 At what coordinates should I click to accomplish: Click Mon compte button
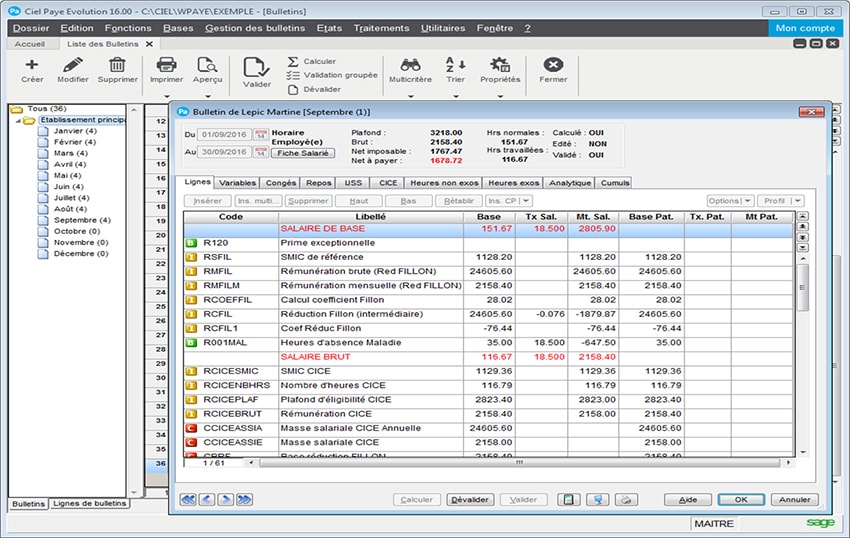[805, 28]
